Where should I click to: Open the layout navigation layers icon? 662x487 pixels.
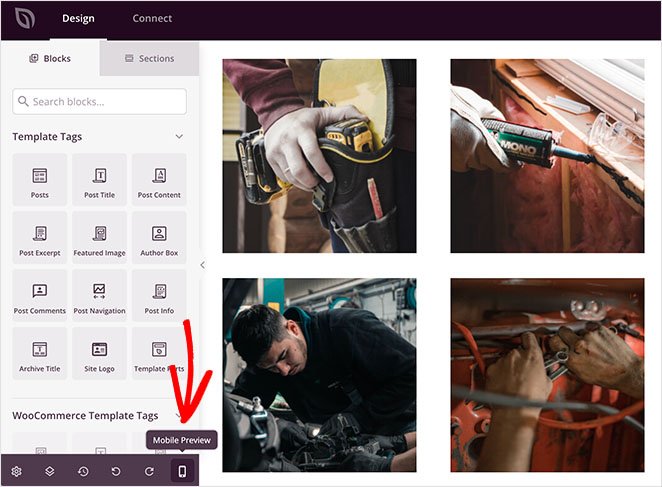pos(50,471)
